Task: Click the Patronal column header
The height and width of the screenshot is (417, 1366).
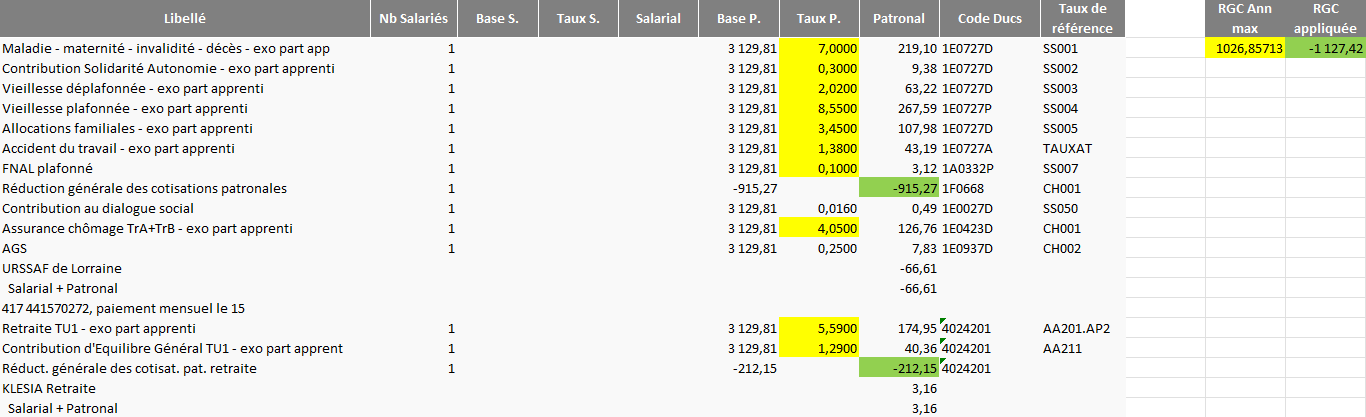Action: point(899,18)
